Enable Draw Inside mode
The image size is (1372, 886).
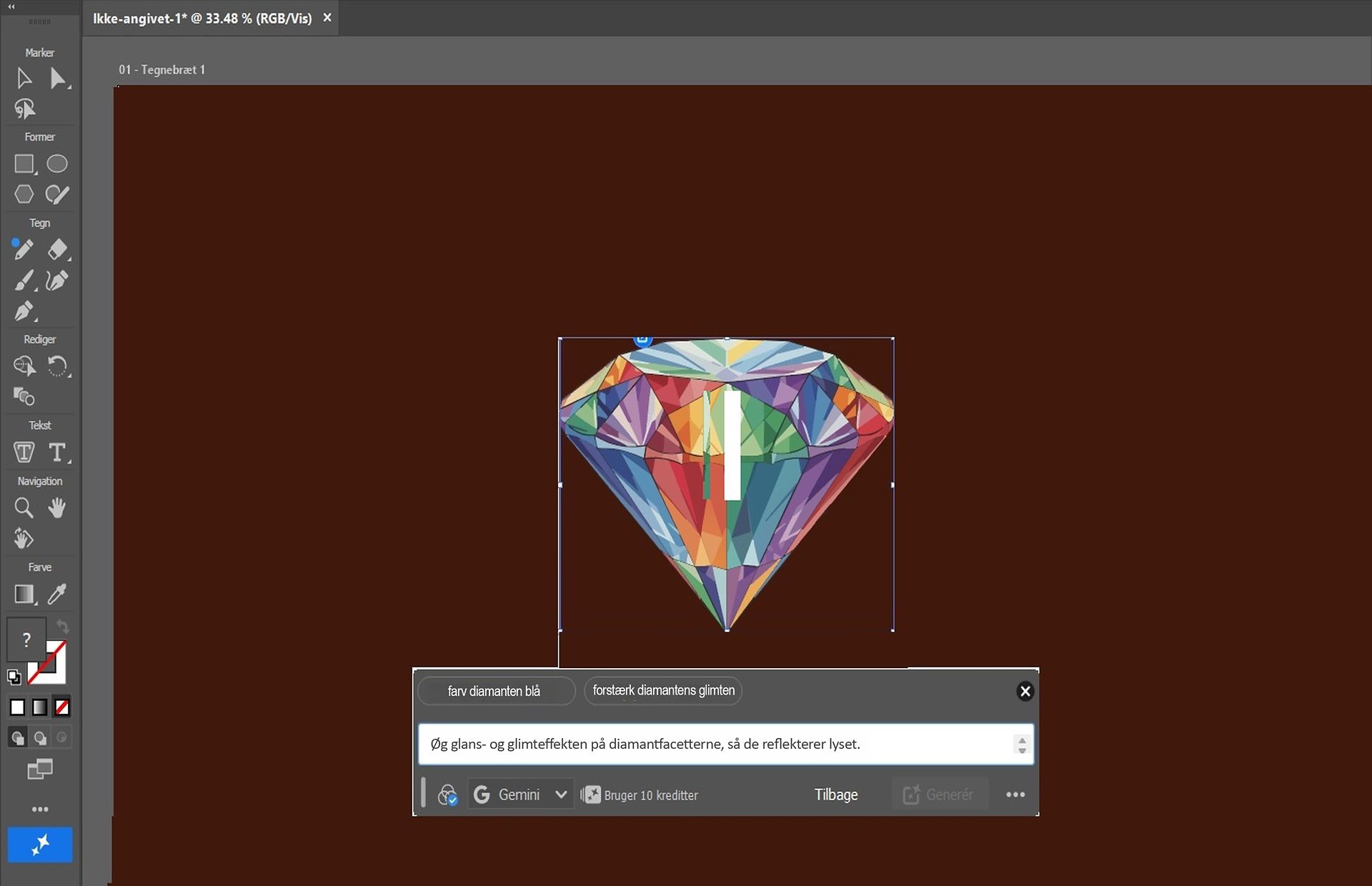(62, 737)
